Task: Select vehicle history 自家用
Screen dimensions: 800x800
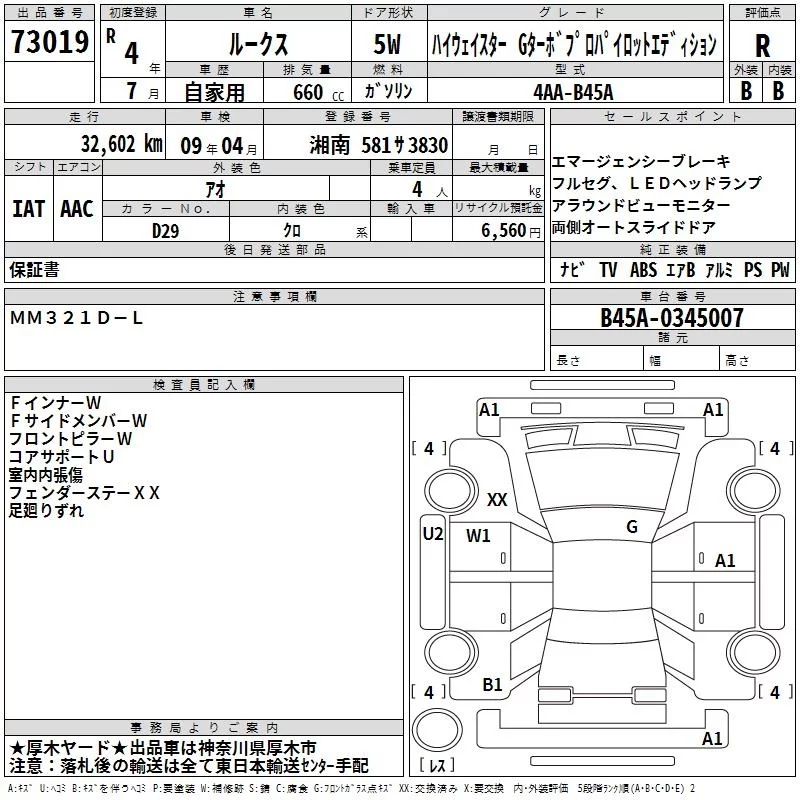Action: pyautogui.click(x=214, y=92)
